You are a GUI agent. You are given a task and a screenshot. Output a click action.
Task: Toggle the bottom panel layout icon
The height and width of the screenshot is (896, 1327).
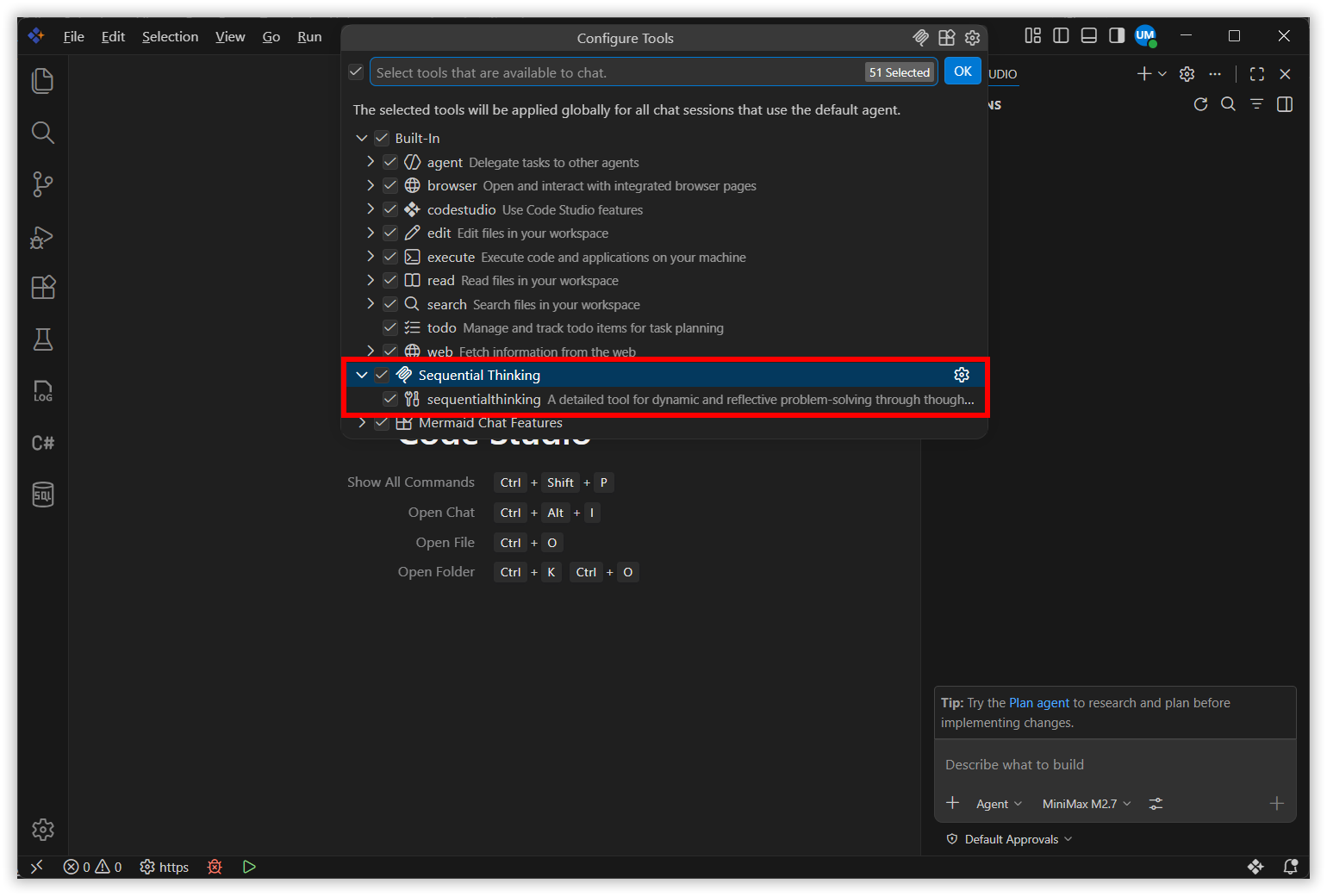pyautogui.click(x=1088, y=35)
